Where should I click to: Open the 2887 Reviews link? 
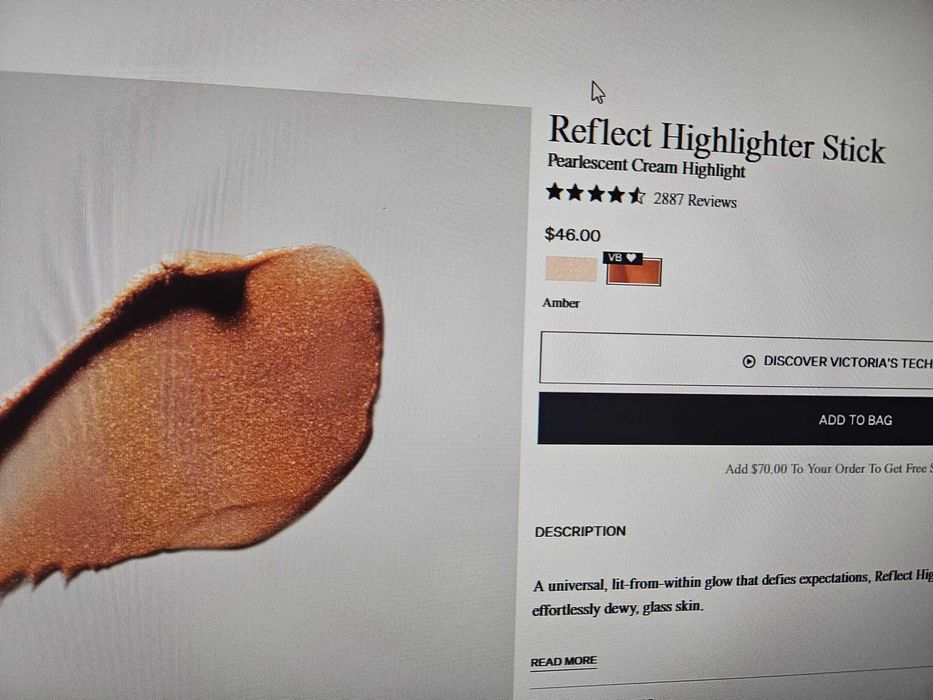[x=695, y=200]
